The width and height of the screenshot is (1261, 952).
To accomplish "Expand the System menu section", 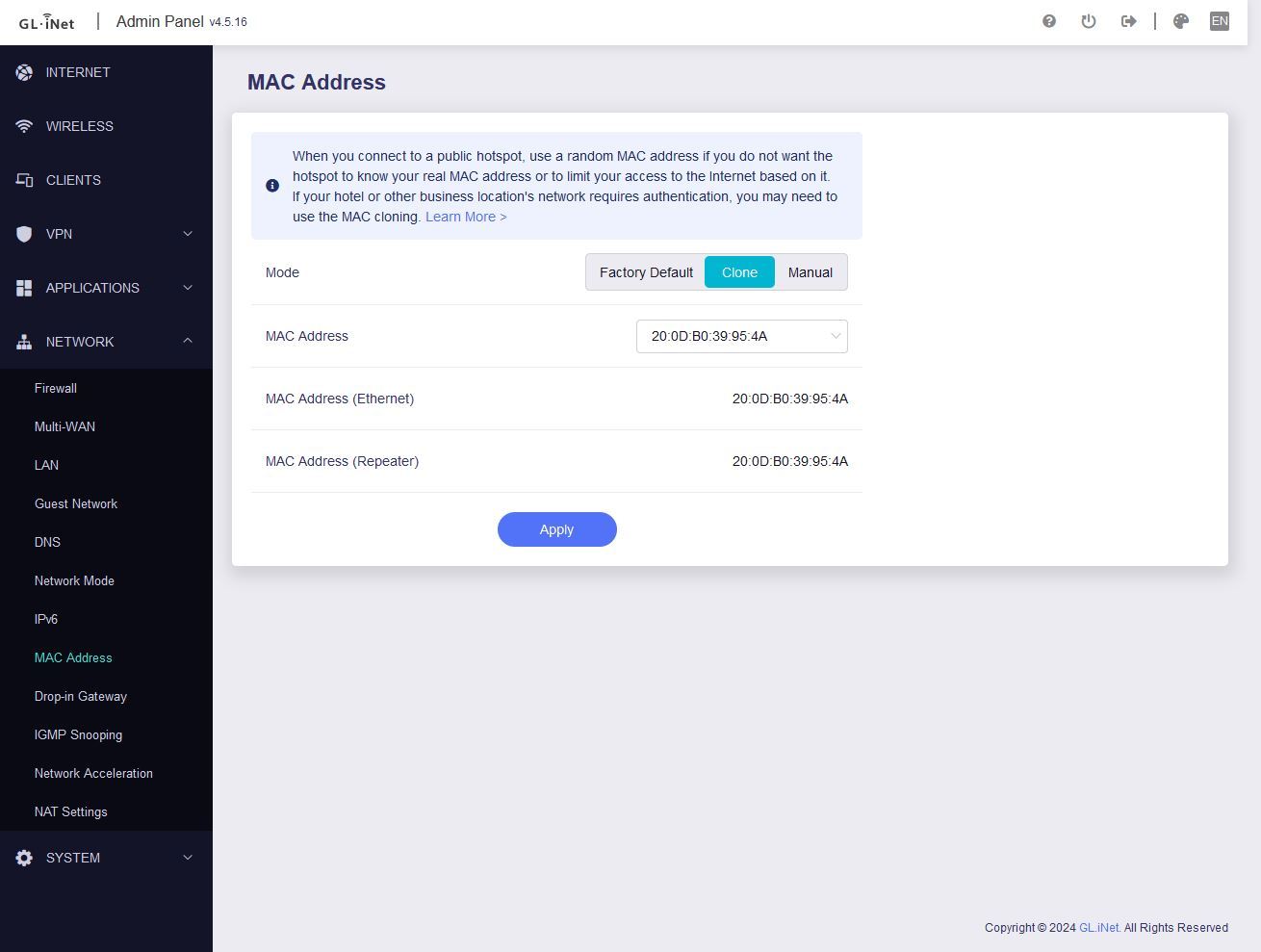I will point(106,858).
